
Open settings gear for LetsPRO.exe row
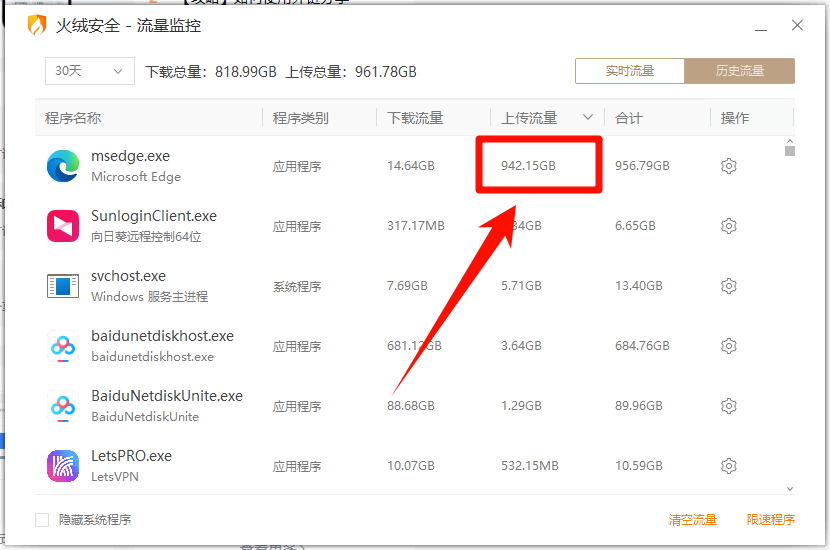[728, 466]
